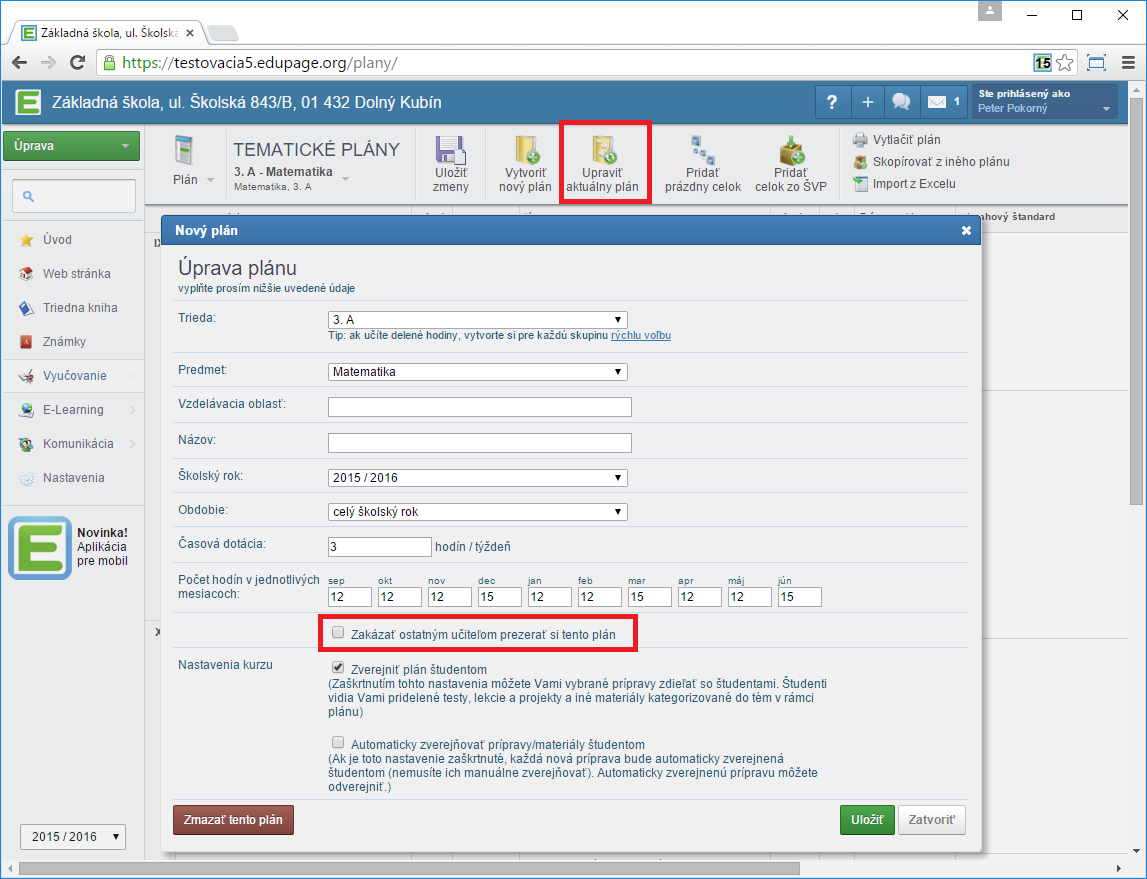Click Pridať celok zo ŠVP icon
The image size is (1147, 879).
tap(790, 151)
